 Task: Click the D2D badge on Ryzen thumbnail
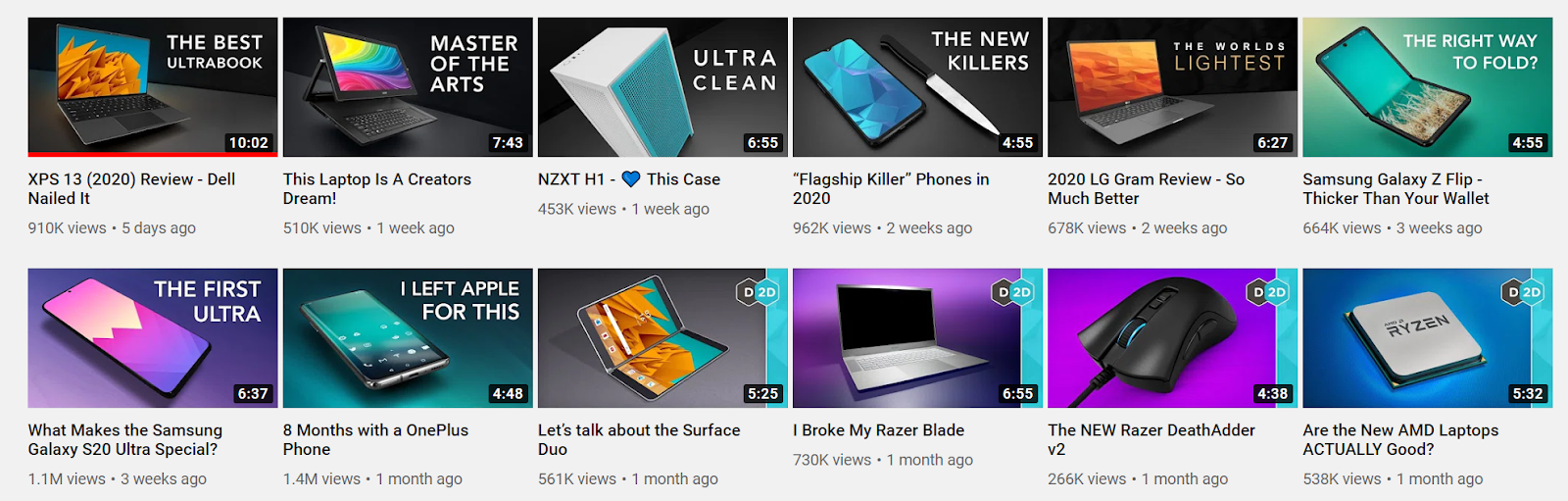pos(1522,292)
